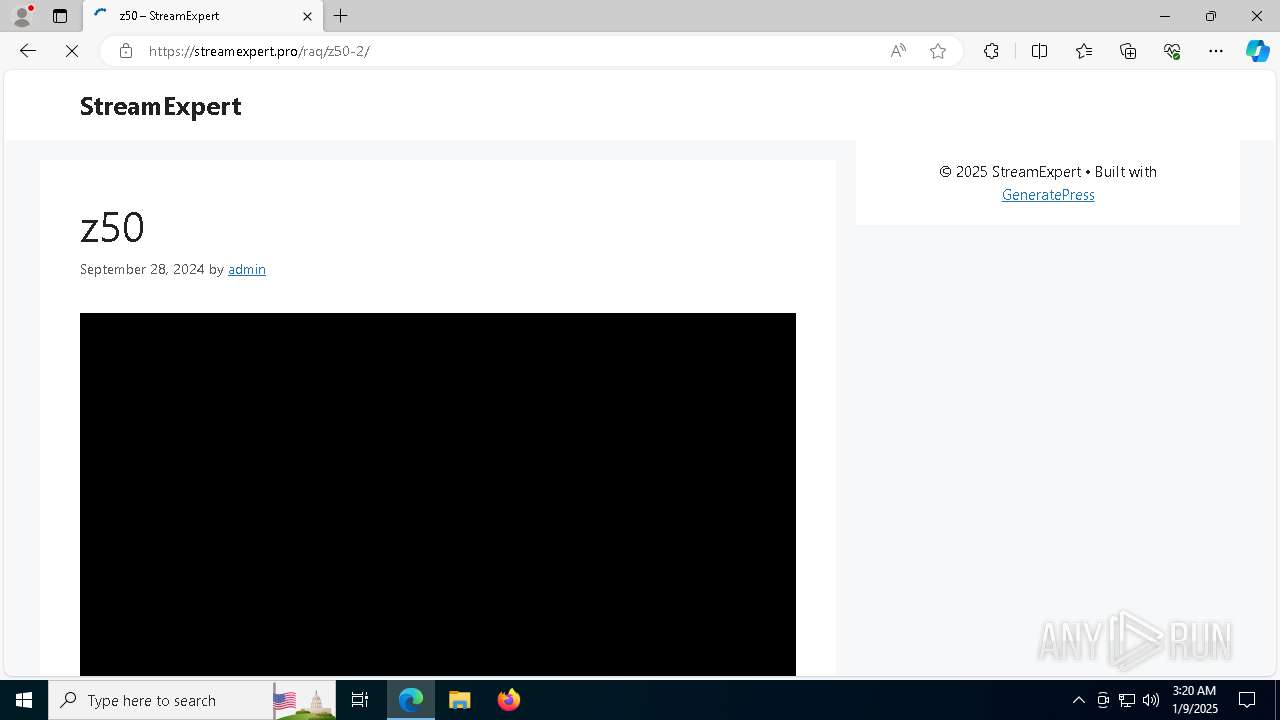1280x720 pixels.
Task: Activate Read aloud icon
Action: pos(898,51)
